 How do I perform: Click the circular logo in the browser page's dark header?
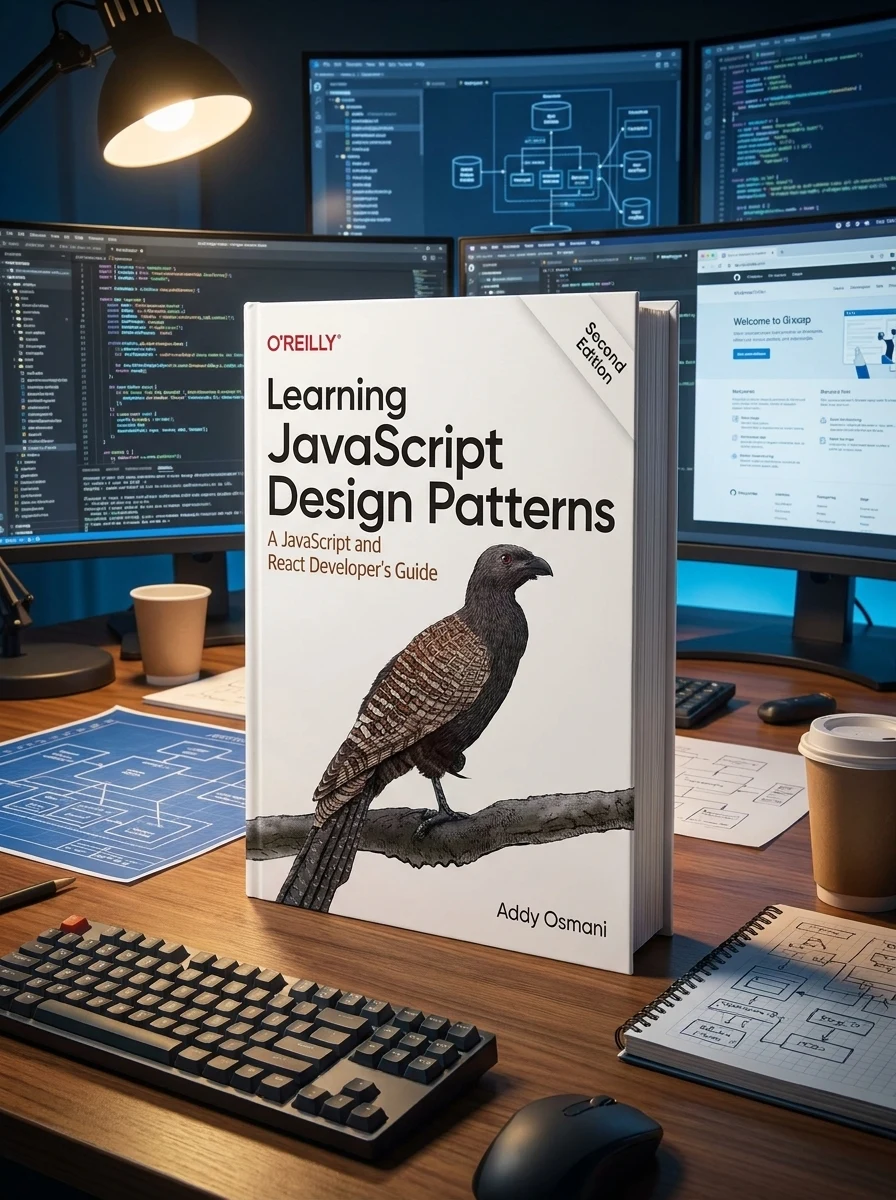(x=737, y=277)
